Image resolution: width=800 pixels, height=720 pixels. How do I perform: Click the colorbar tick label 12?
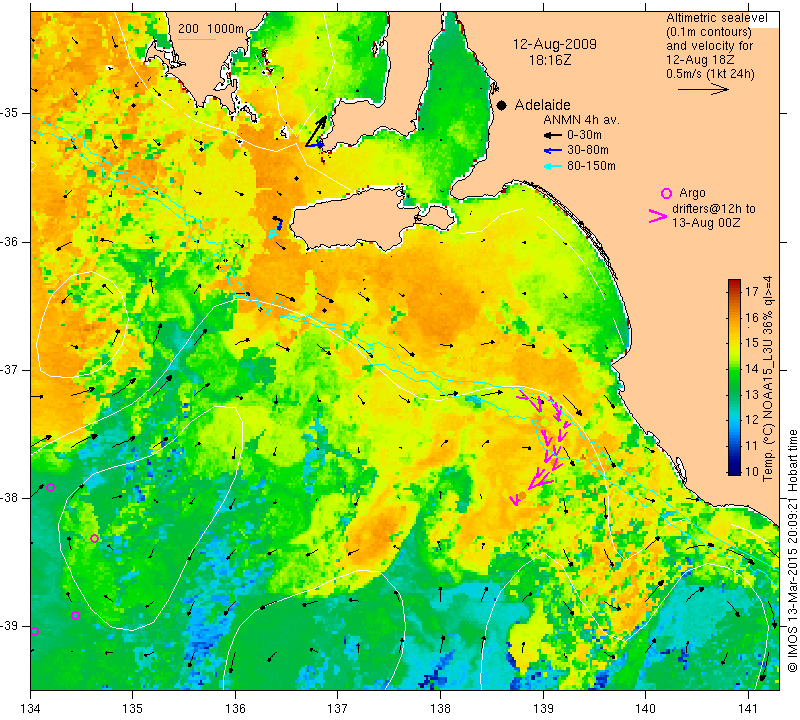click(x=752, y=420)
